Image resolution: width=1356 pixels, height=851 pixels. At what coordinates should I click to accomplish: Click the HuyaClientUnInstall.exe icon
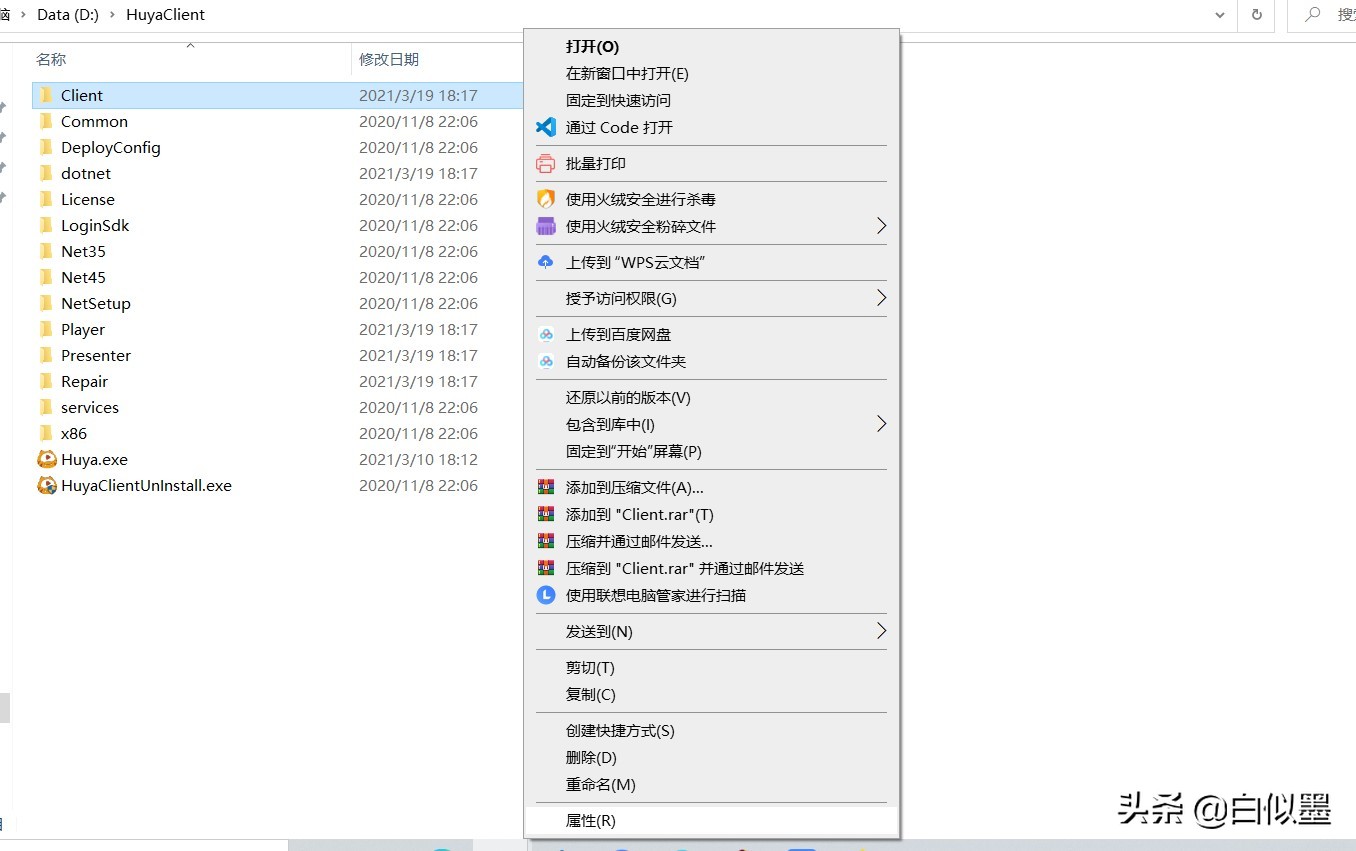(46, 485)
